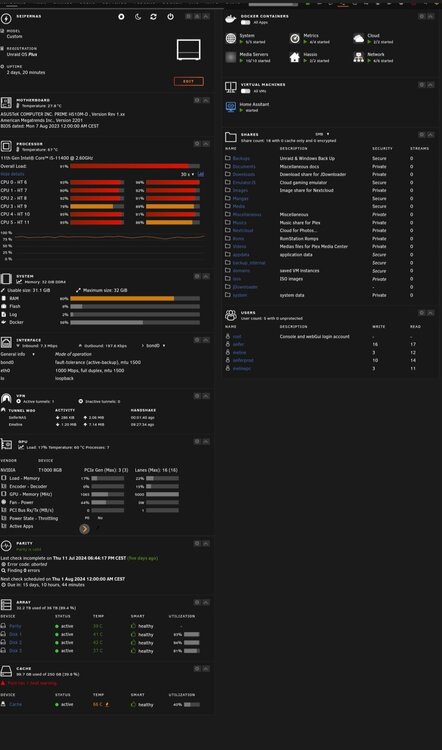Open the Documents share

point(244,166)
